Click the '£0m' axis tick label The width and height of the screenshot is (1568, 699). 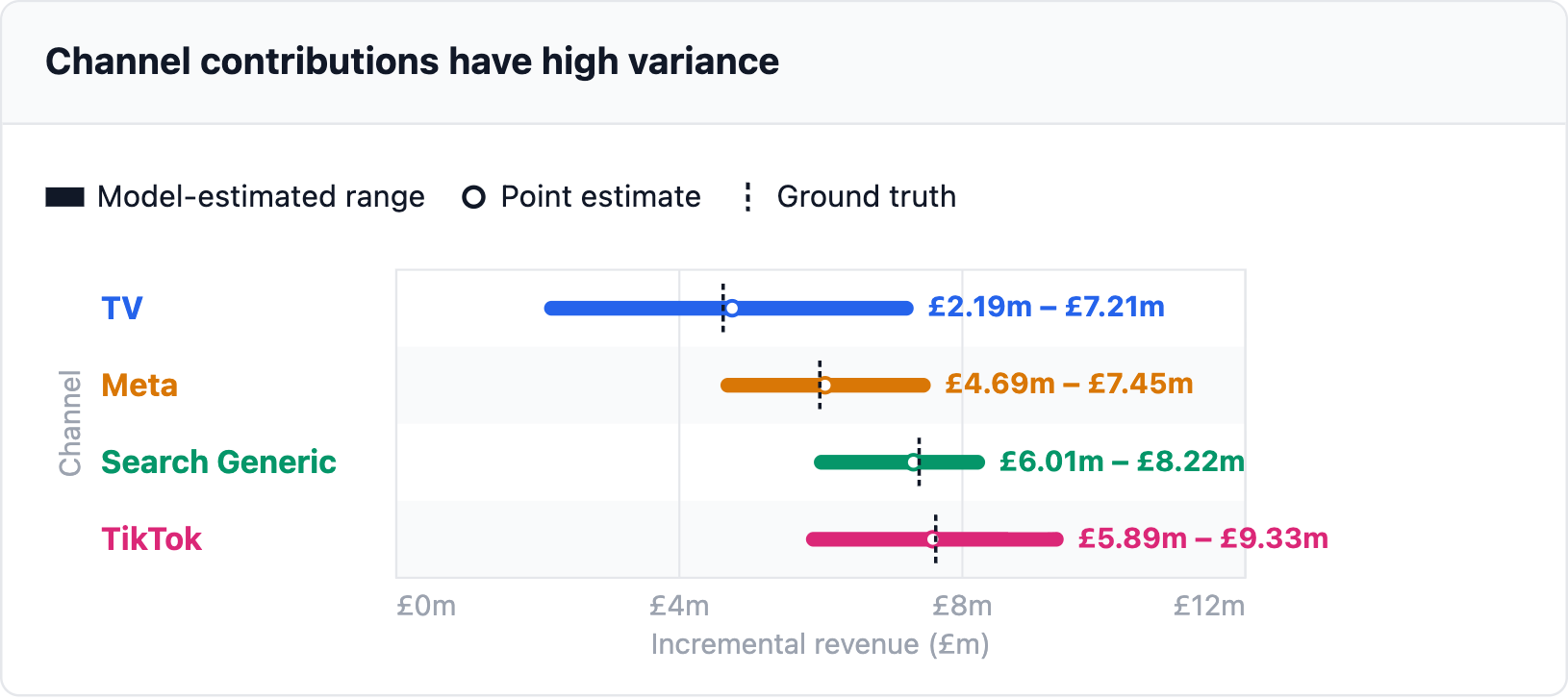pos(426,607)
